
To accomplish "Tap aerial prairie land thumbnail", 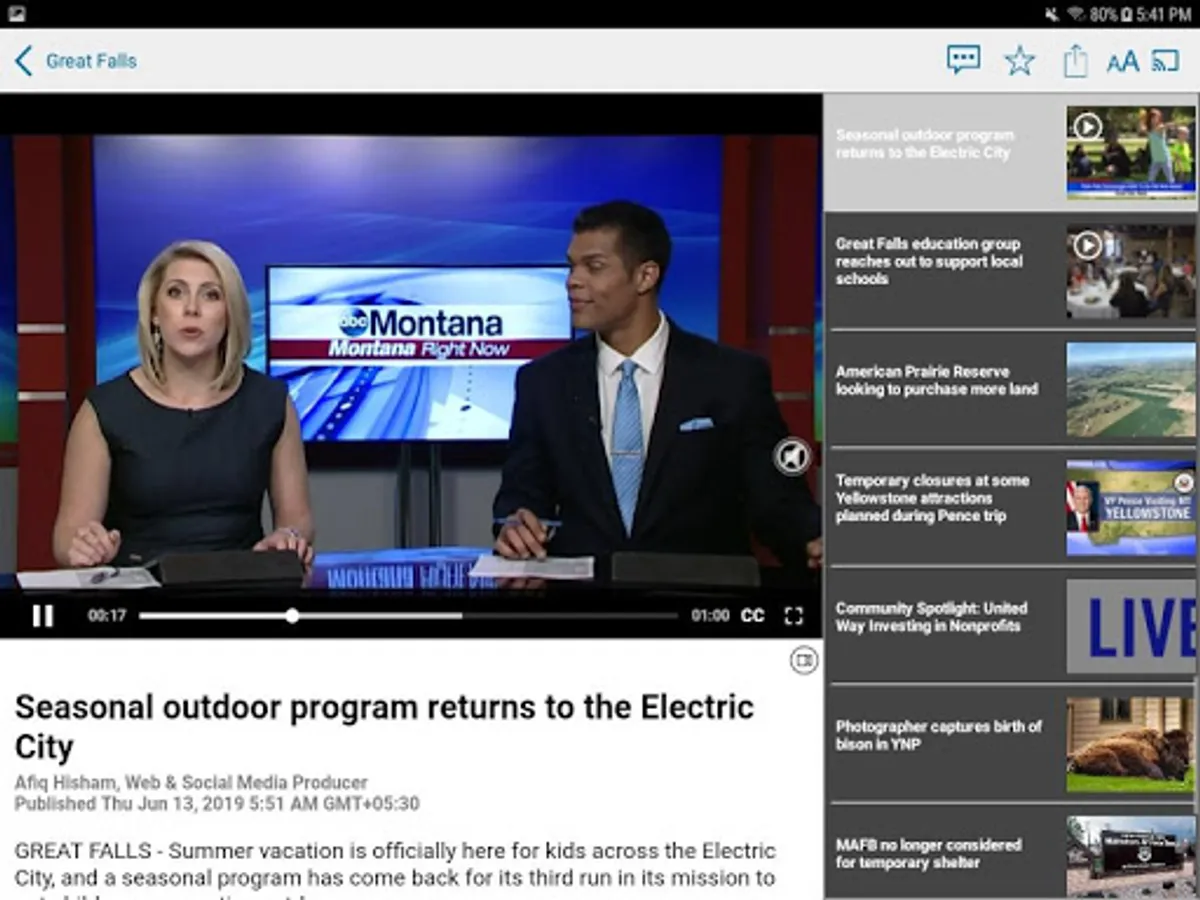I will (1130, 389).
